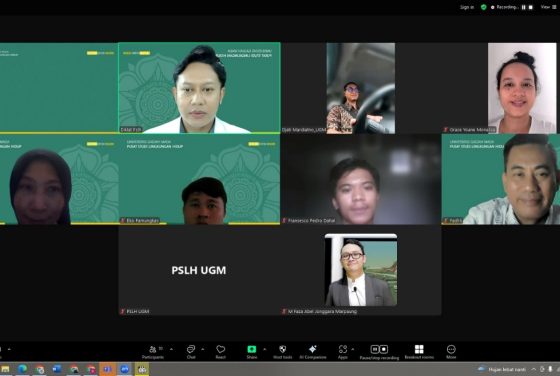Open Breakout rooms
This screenshot has height=376, width=560.
click(419, 352)
